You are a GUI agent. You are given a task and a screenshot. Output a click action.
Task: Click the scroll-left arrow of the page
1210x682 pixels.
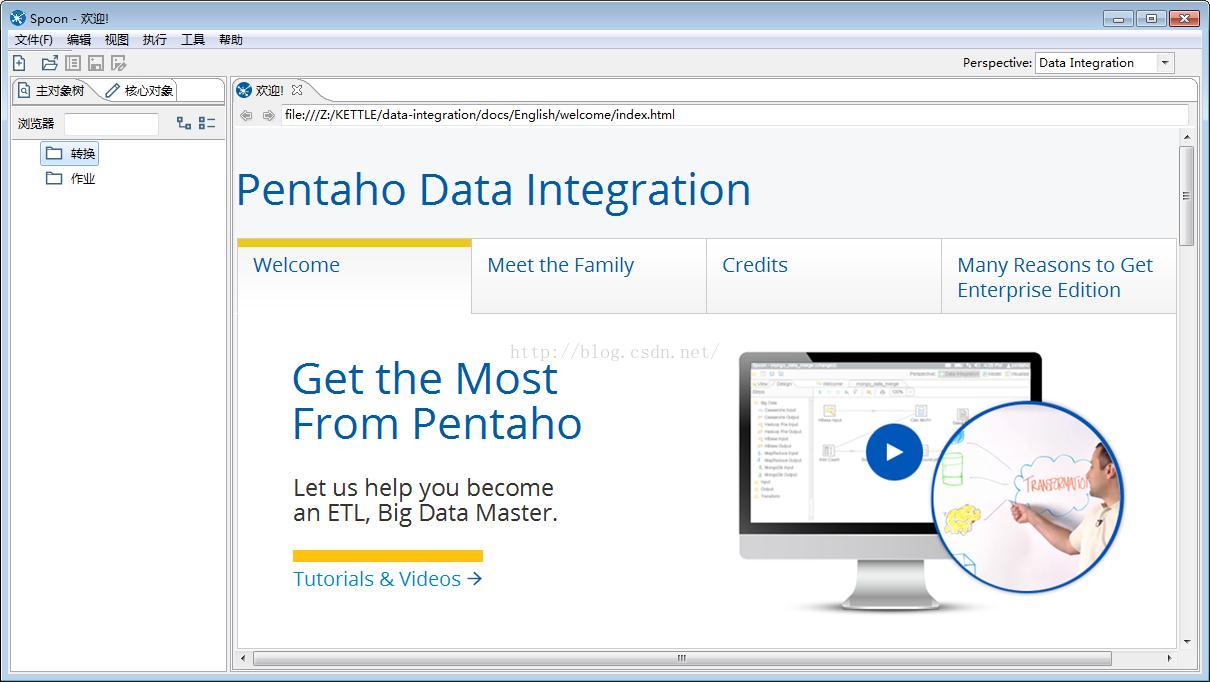tap(243, 658)
